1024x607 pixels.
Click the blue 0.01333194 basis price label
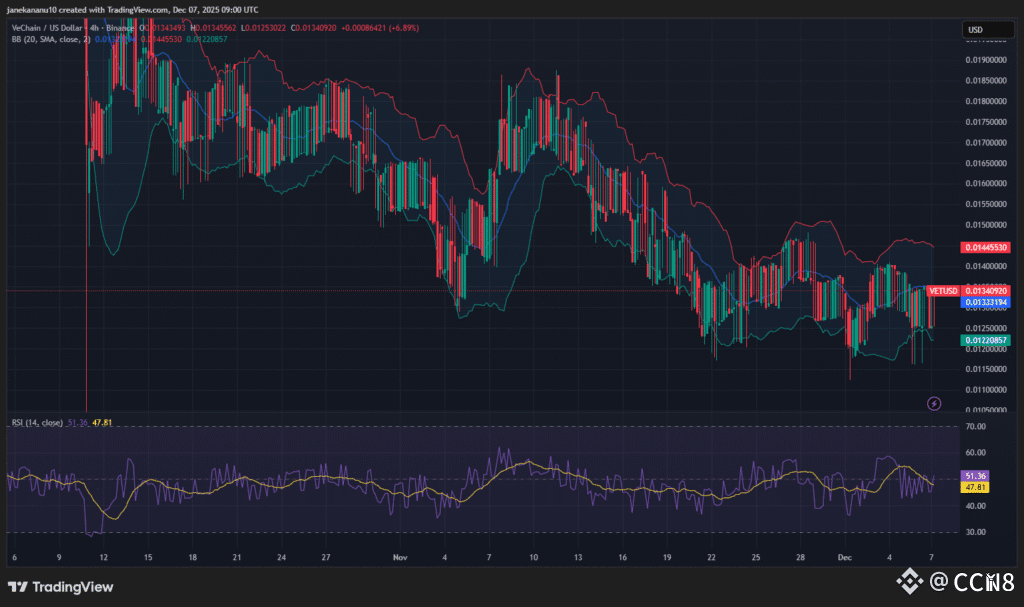pos(985,301)
